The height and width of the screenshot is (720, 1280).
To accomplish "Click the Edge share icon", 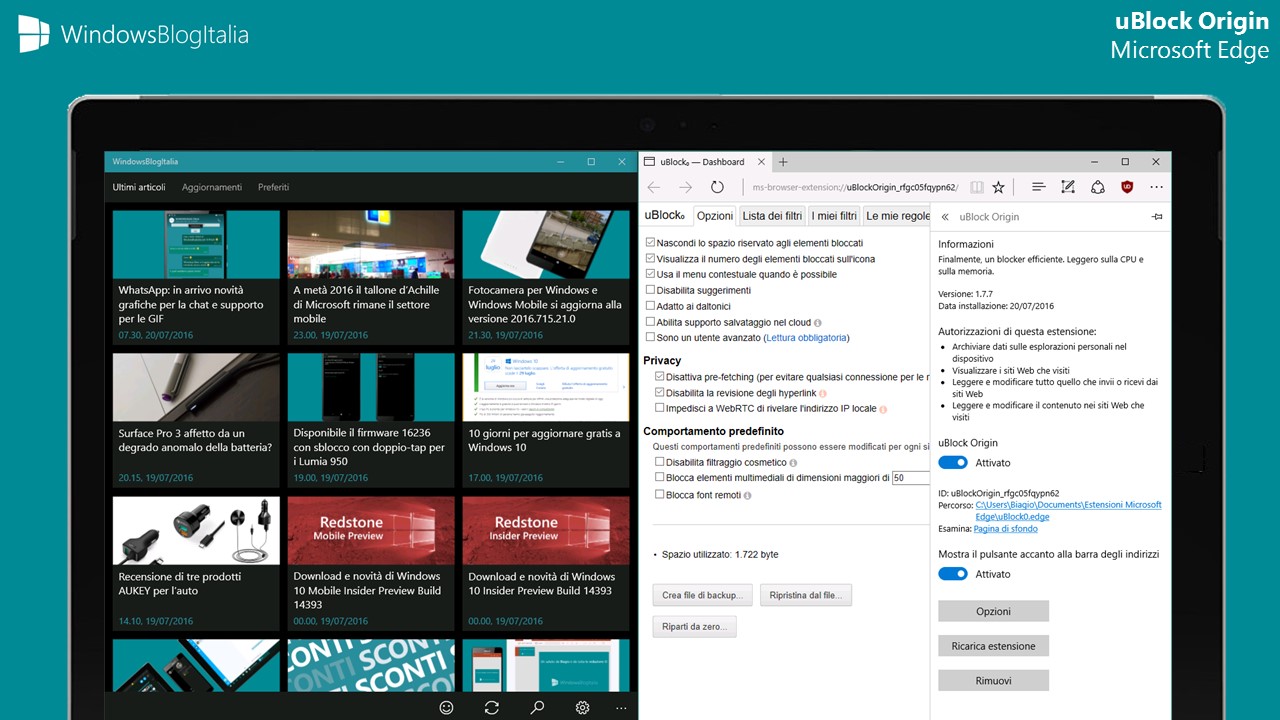I will (1098, 187).
